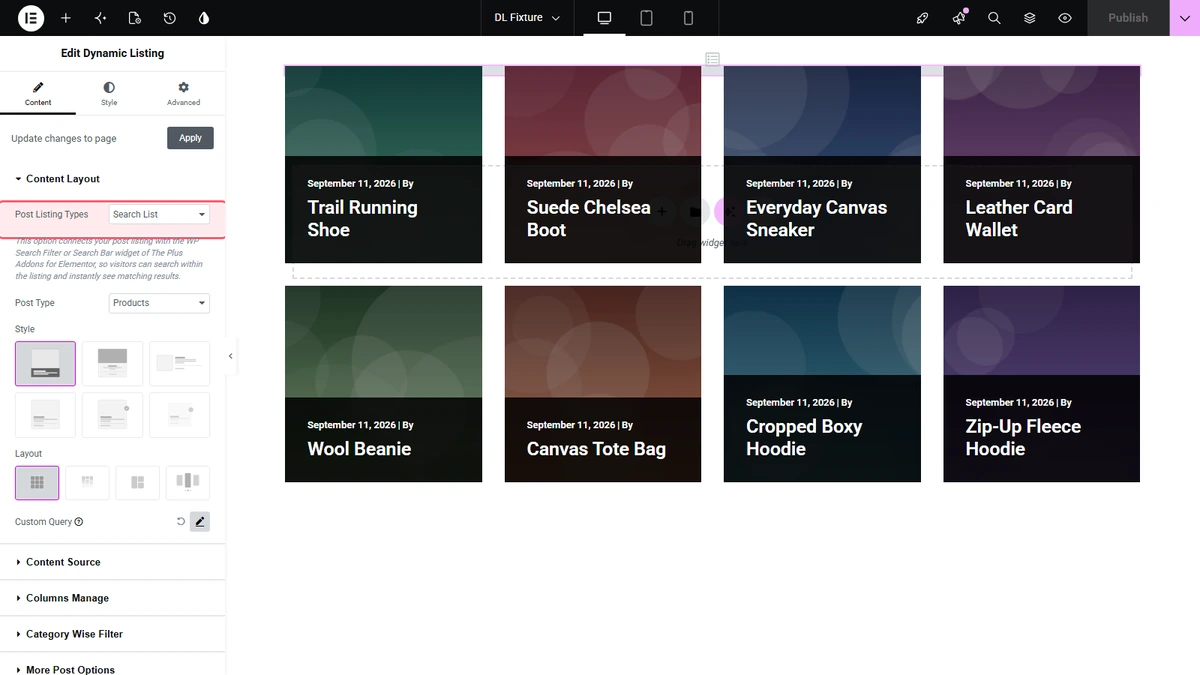Choose the Masonry layout option
This screenshot has width=1200, height=675.
coord(87,483)
